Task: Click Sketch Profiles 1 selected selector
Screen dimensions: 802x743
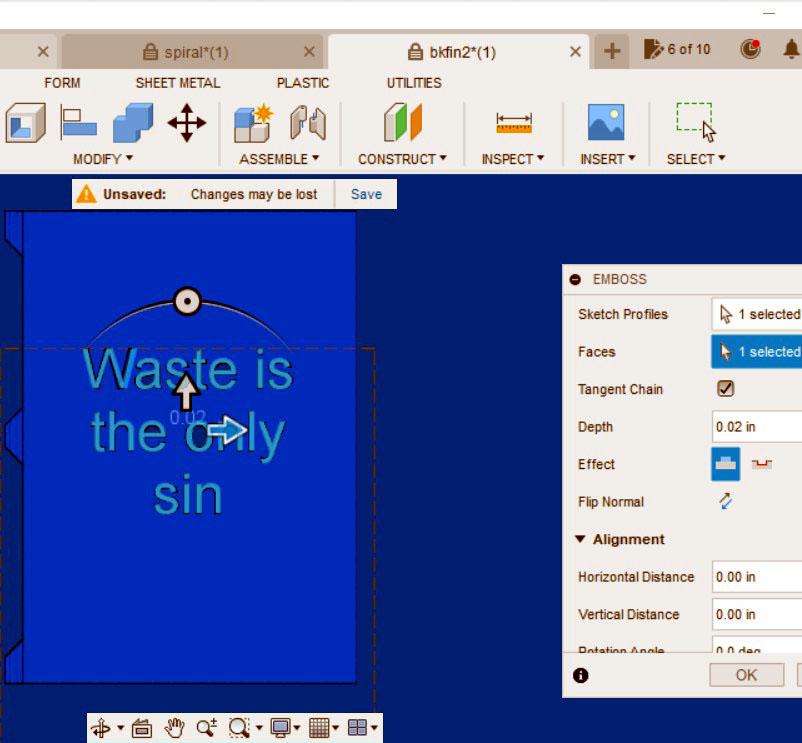Action: point(756,314)
